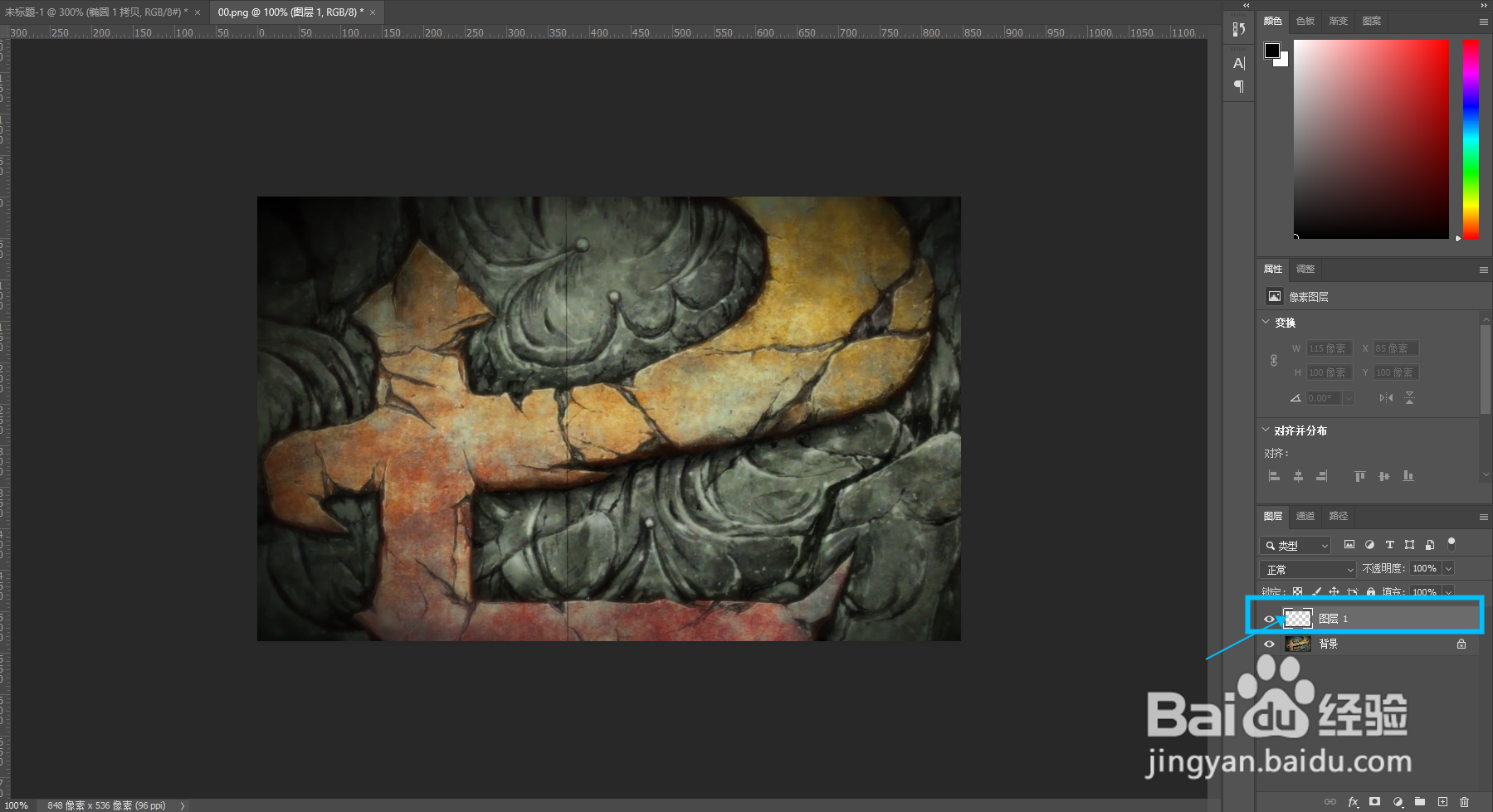Click the 背景 layer thumbnail

point(1298,644)
